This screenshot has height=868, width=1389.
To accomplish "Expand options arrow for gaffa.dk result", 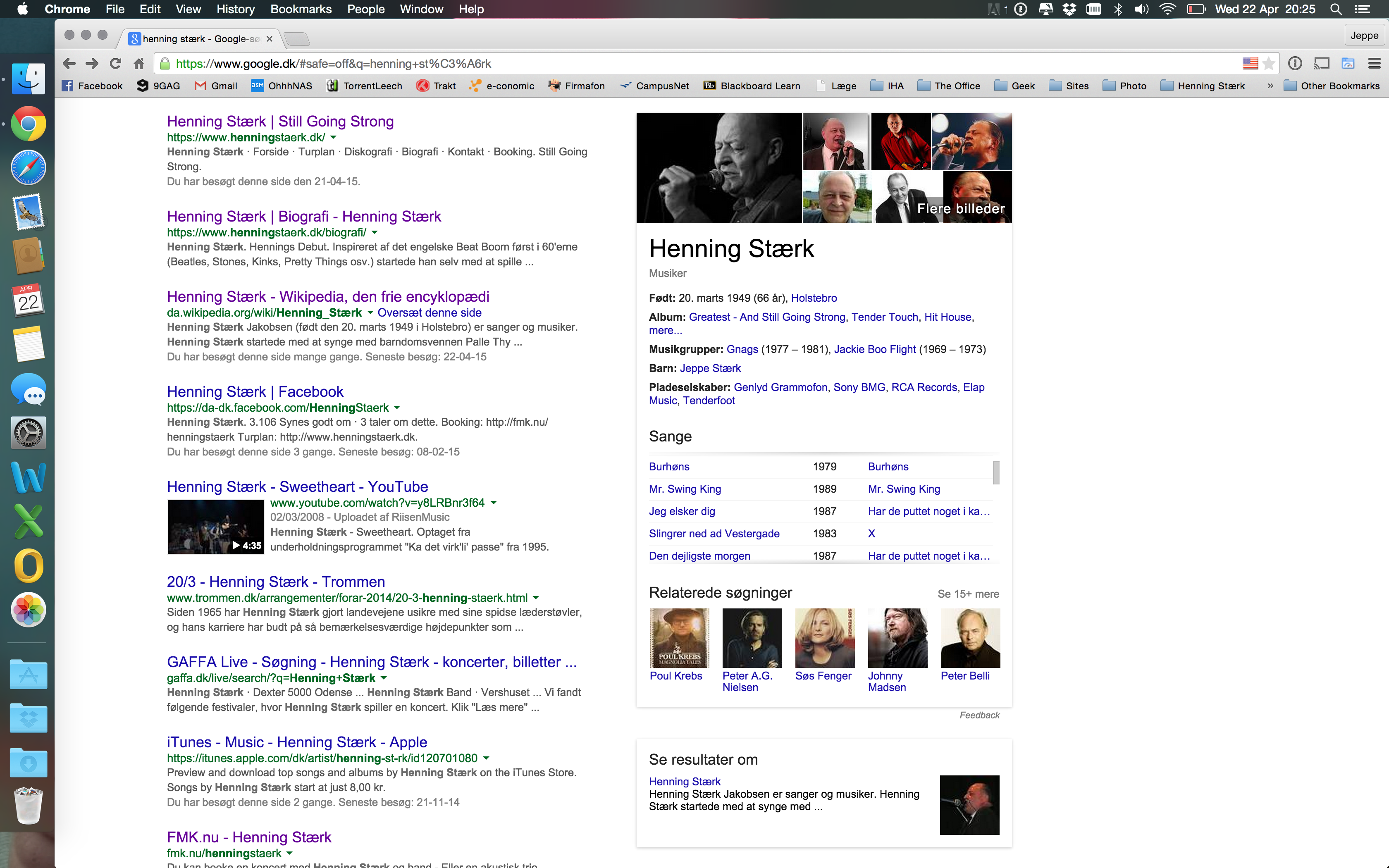I will coord(384,679).
